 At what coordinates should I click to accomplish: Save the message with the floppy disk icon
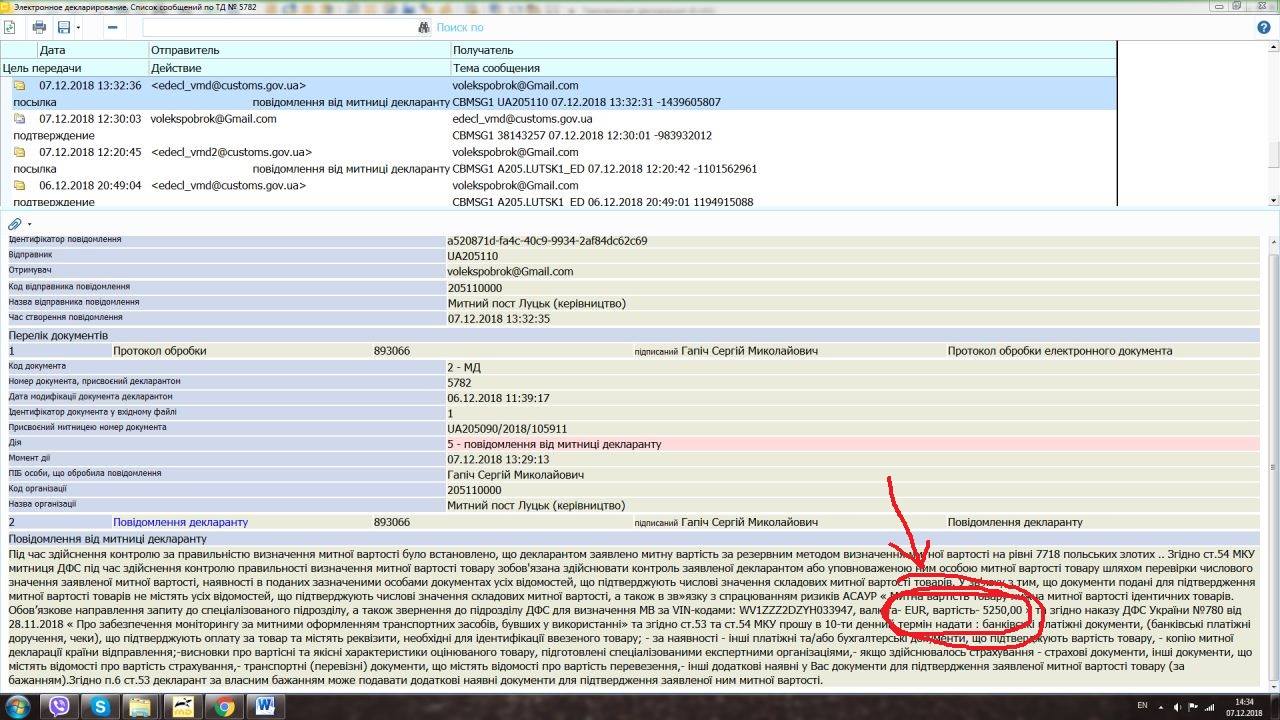(64, 27)
